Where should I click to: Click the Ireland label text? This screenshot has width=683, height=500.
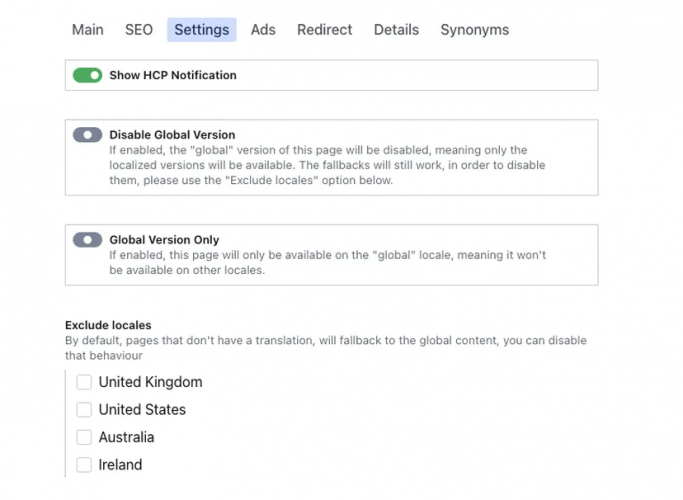[x=120, y=465]
